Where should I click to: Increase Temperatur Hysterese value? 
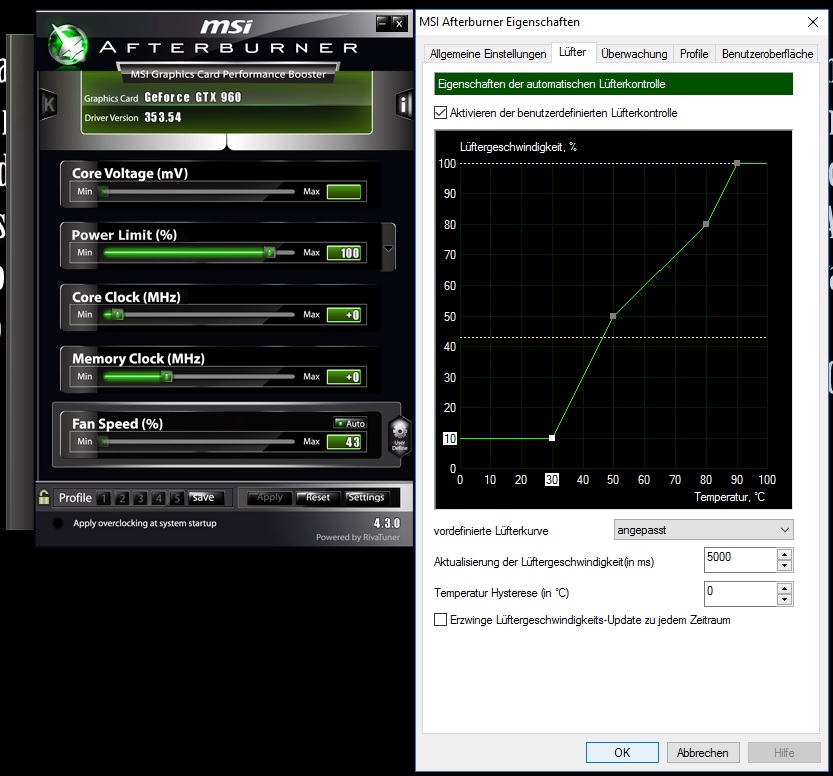pos(784,588)
